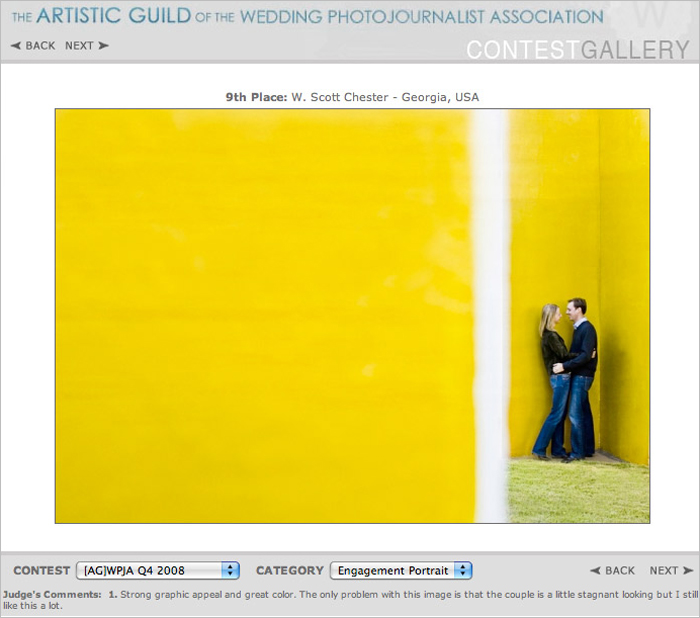Click the yellow wall engagement photo

352,316
